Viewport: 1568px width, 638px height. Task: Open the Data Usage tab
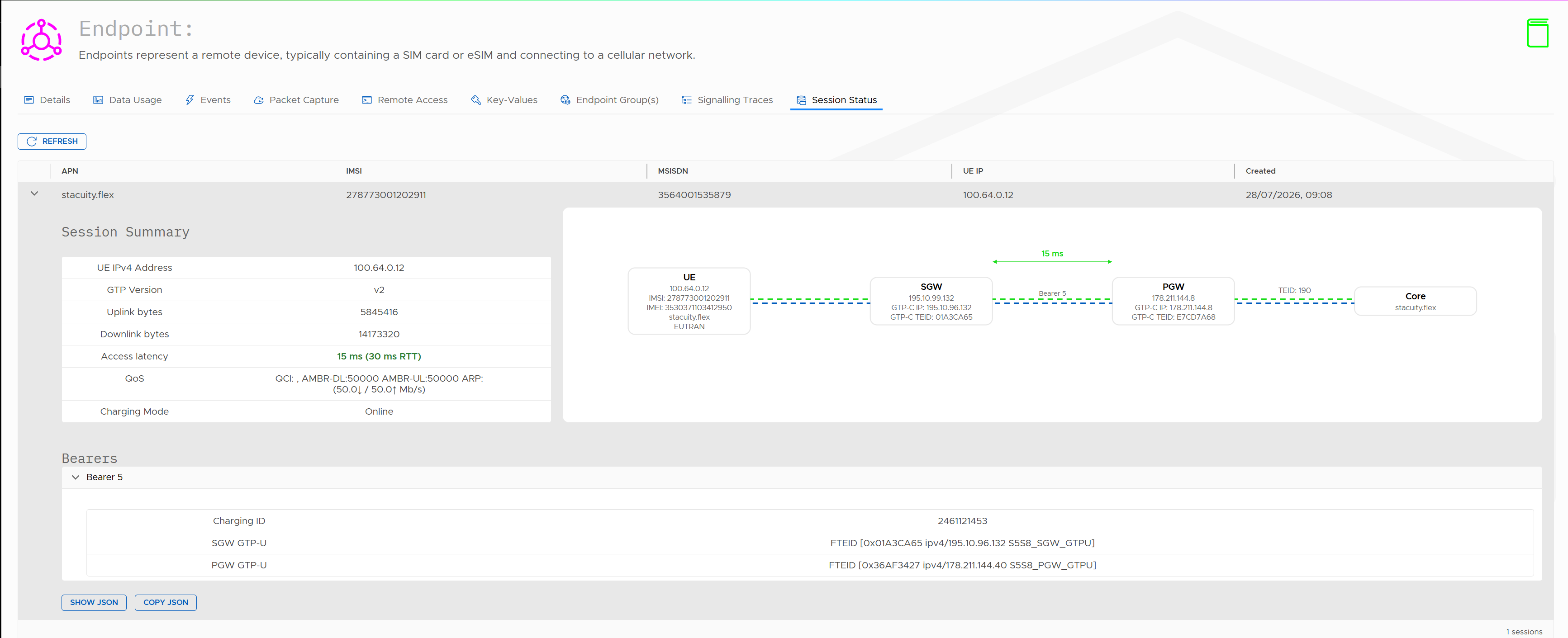click(127, 100)
